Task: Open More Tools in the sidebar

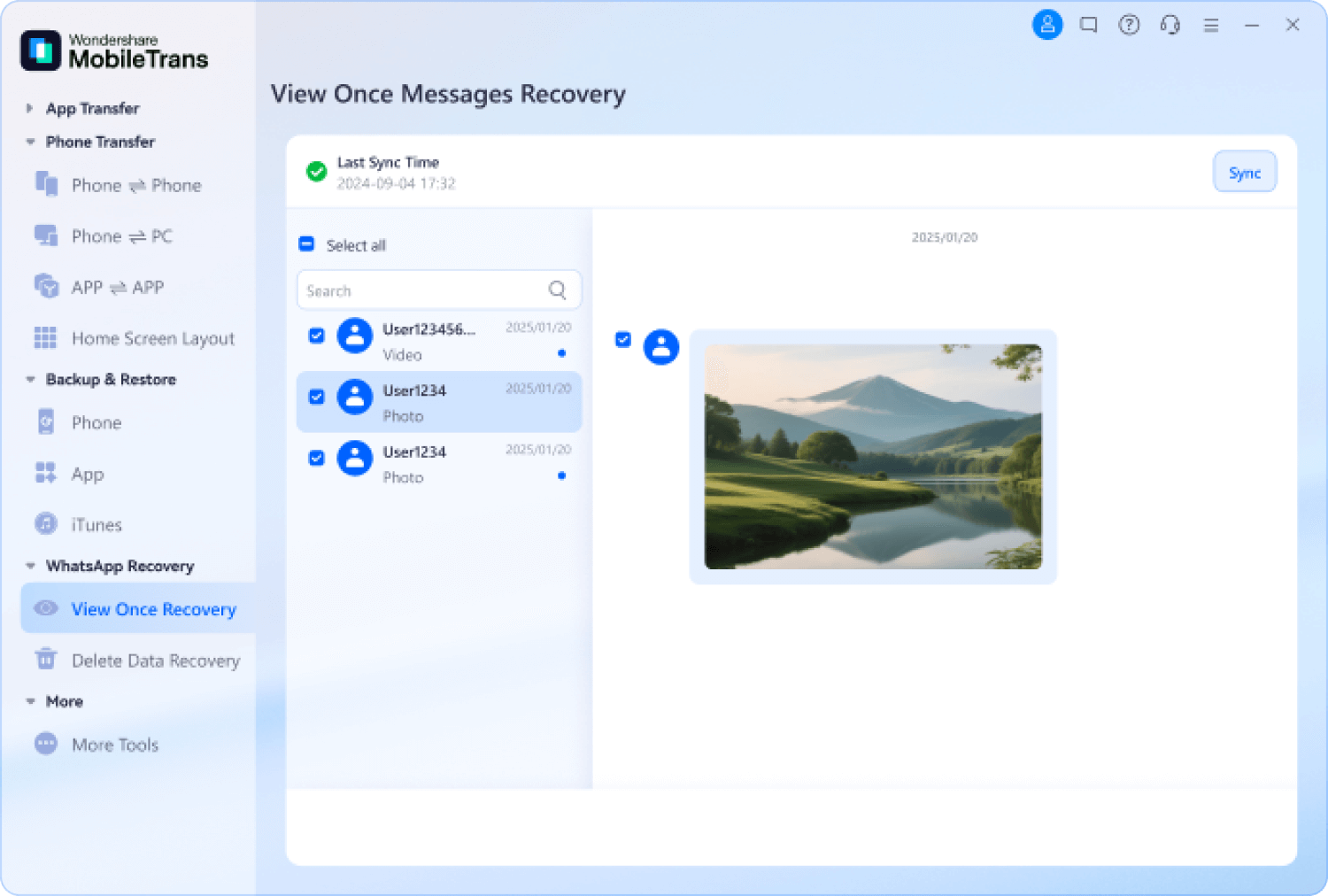Action: [x=115, y=745]
